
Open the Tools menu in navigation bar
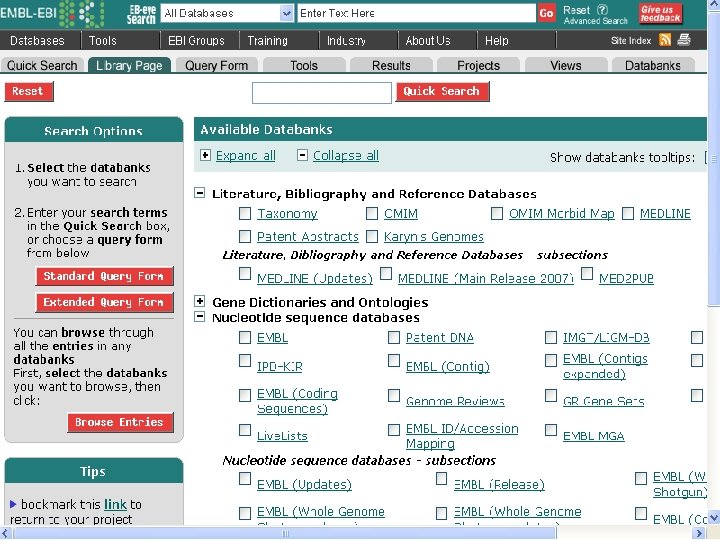point(102,40)
